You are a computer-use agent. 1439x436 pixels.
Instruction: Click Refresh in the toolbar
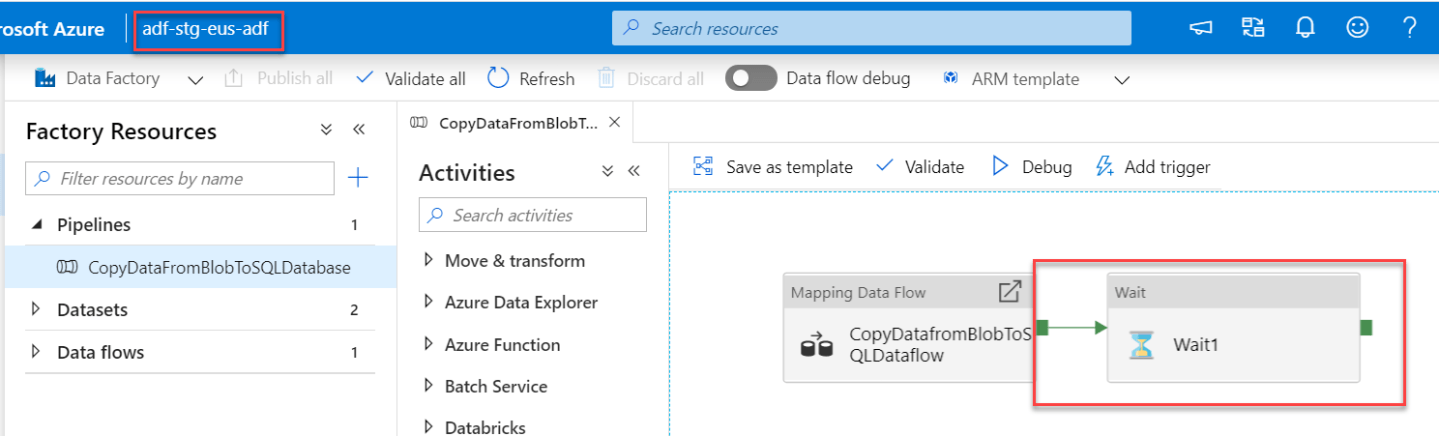coord(531,78)
